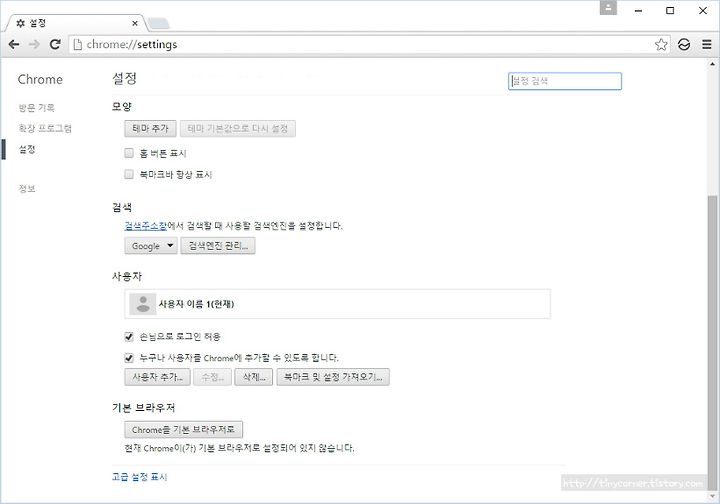Reload the page with refresh icon
The image size is (720, 504).
tap(55, 45)
